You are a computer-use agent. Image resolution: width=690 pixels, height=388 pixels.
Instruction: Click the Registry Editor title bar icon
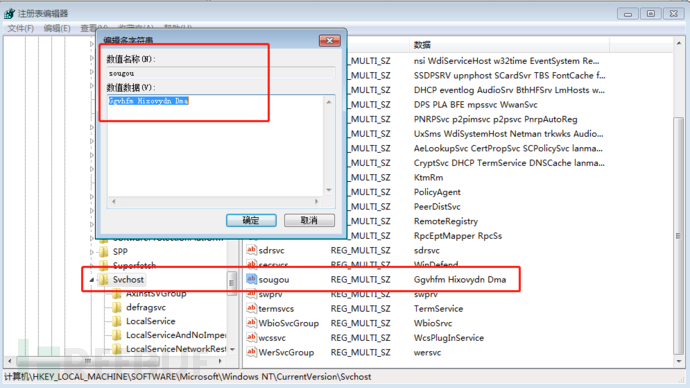(10, 14)
